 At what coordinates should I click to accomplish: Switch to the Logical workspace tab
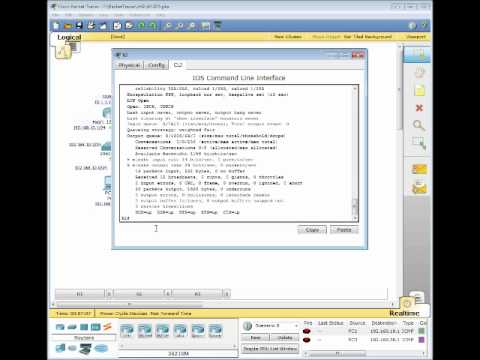click(x=69, y=37)
